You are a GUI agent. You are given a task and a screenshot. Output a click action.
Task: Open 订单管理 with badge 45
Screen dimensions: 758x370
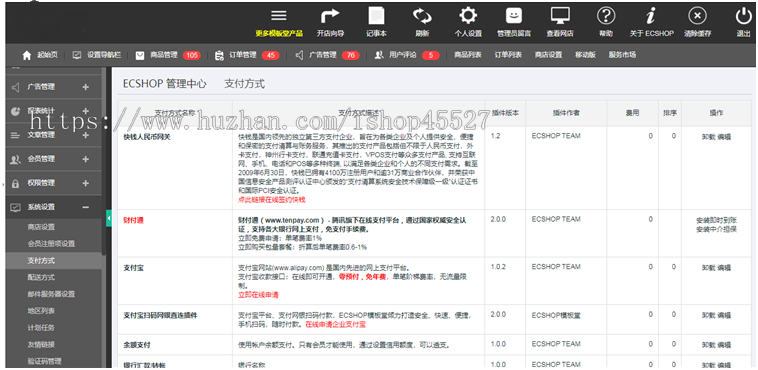click(x=247, y=55)
